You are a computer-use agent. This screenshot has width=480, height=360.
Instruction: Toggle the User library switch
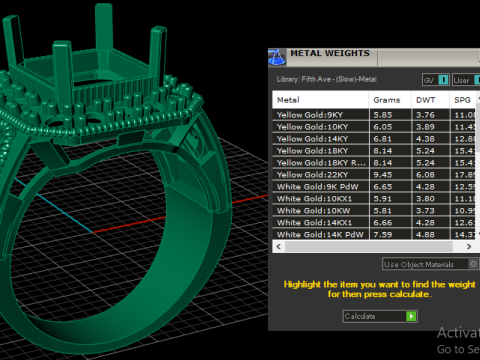(466, 80)
